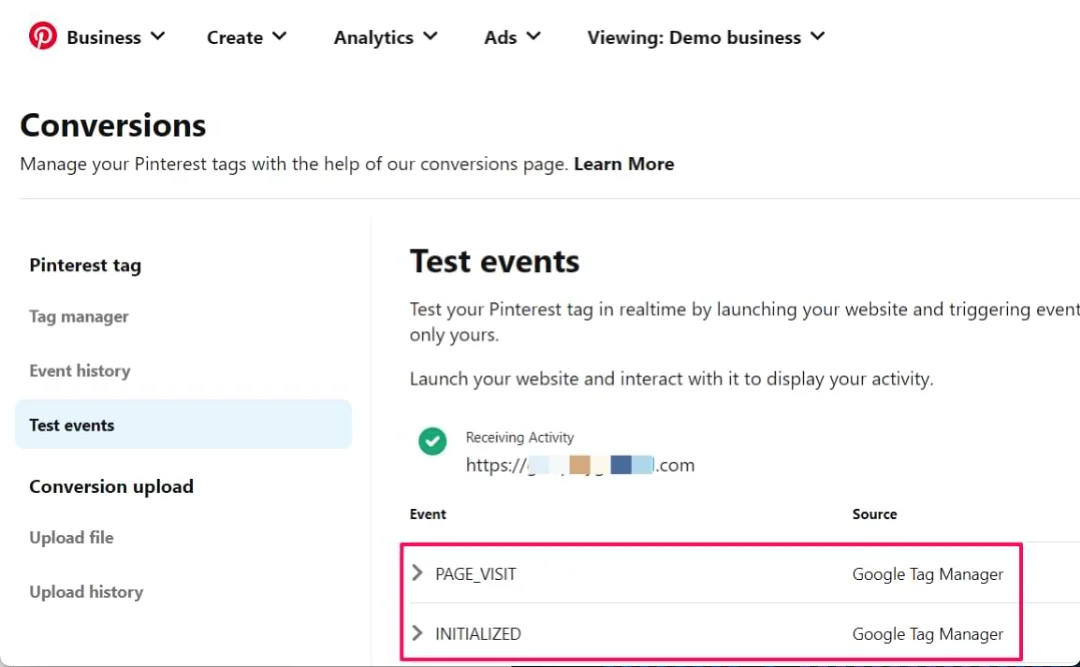Click the Conversions page title
1080x667 pixels.
[x=113, y=125]
